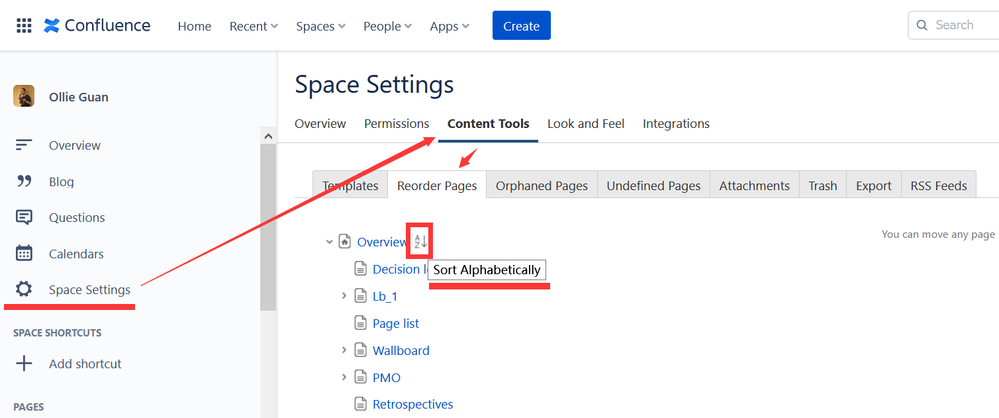999x418 pixels.
Task: Expand the Lb_1 tree node
Action: point(344,296)
